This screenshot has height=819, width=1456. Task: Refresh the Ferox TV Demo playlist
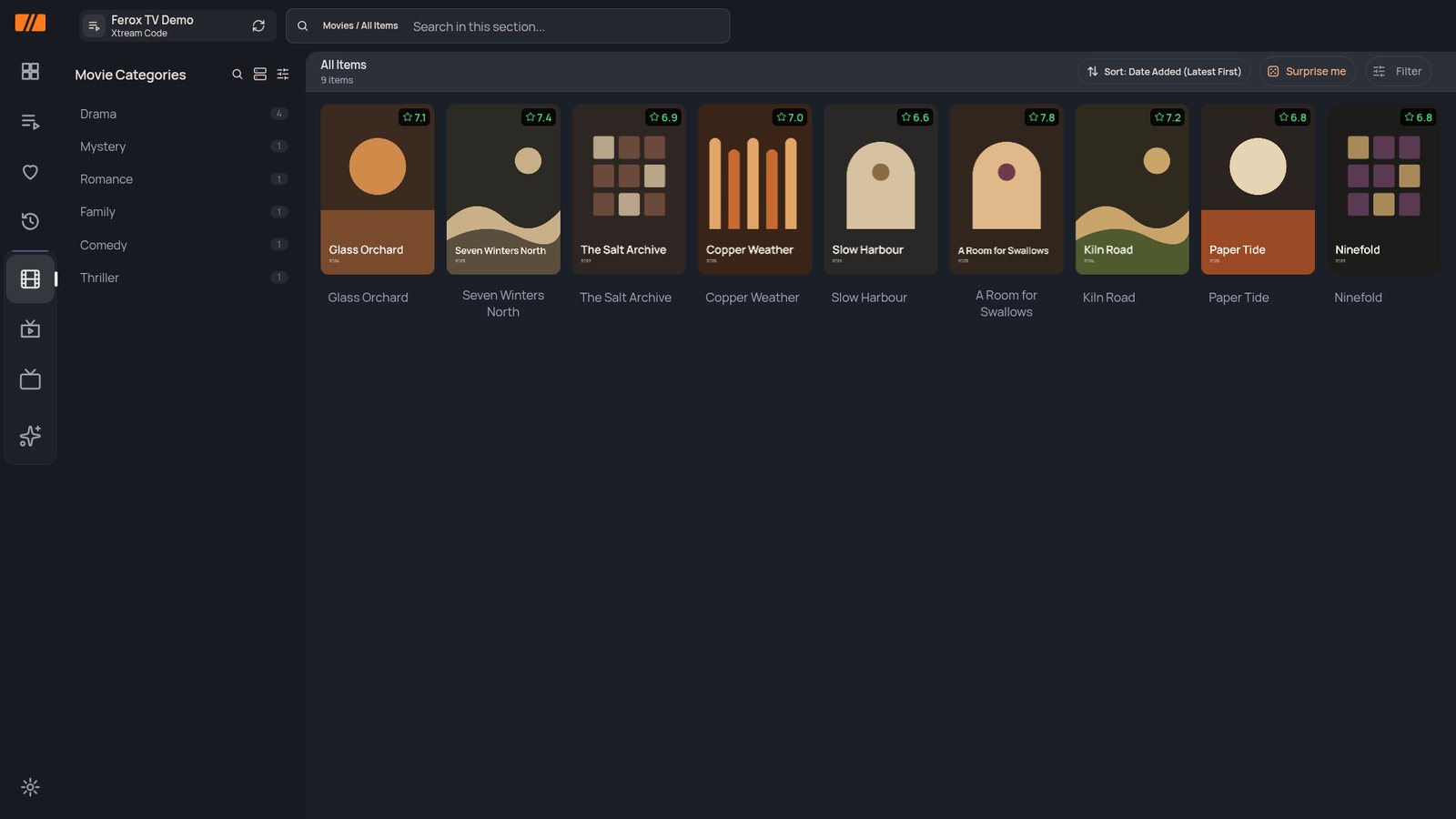[258, 25]
